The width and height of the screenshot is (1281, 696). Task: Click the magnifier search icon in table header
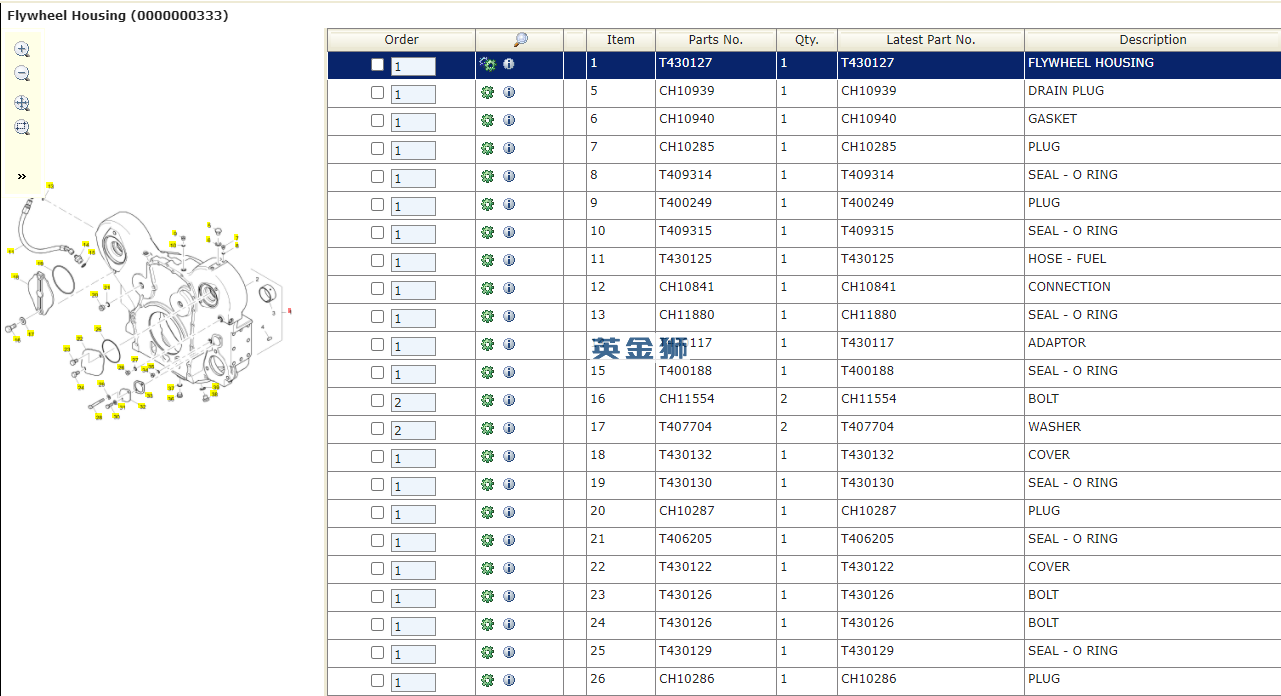pyautogui.click(x=520, y=40)
